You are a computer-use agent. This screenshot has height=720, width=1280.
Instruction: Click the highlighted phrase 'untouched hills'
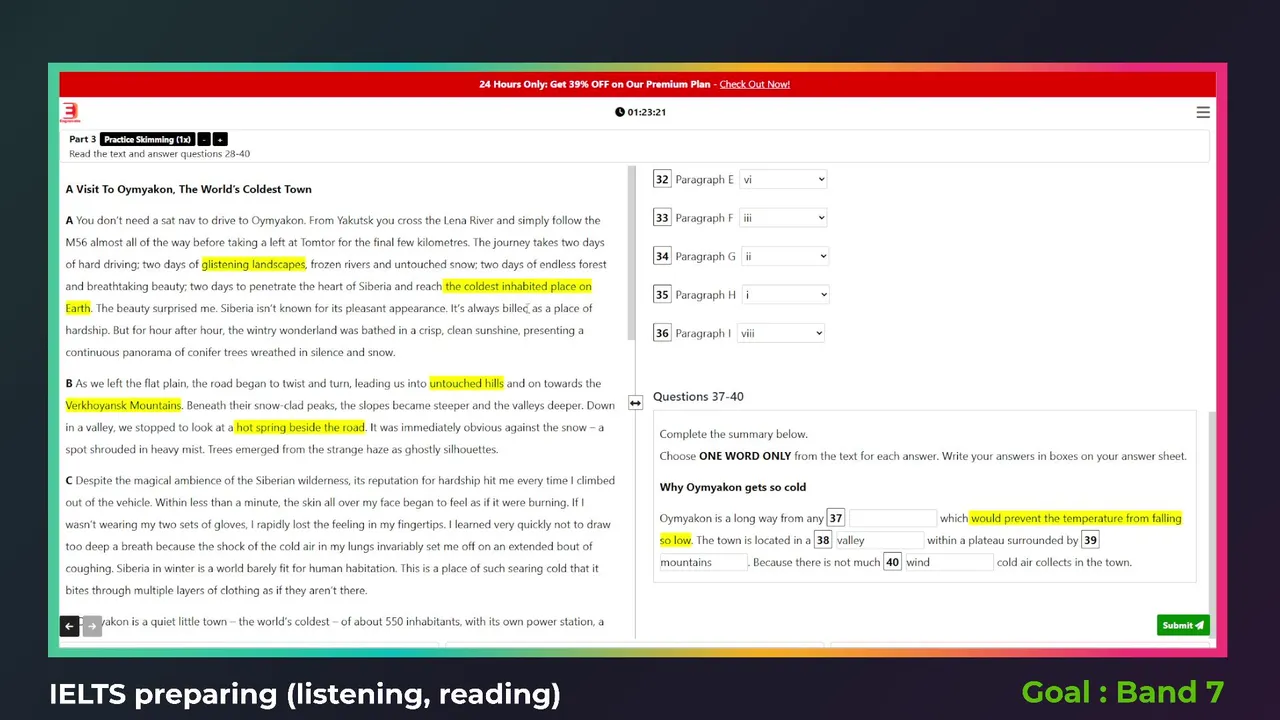(x=467, y=383)
